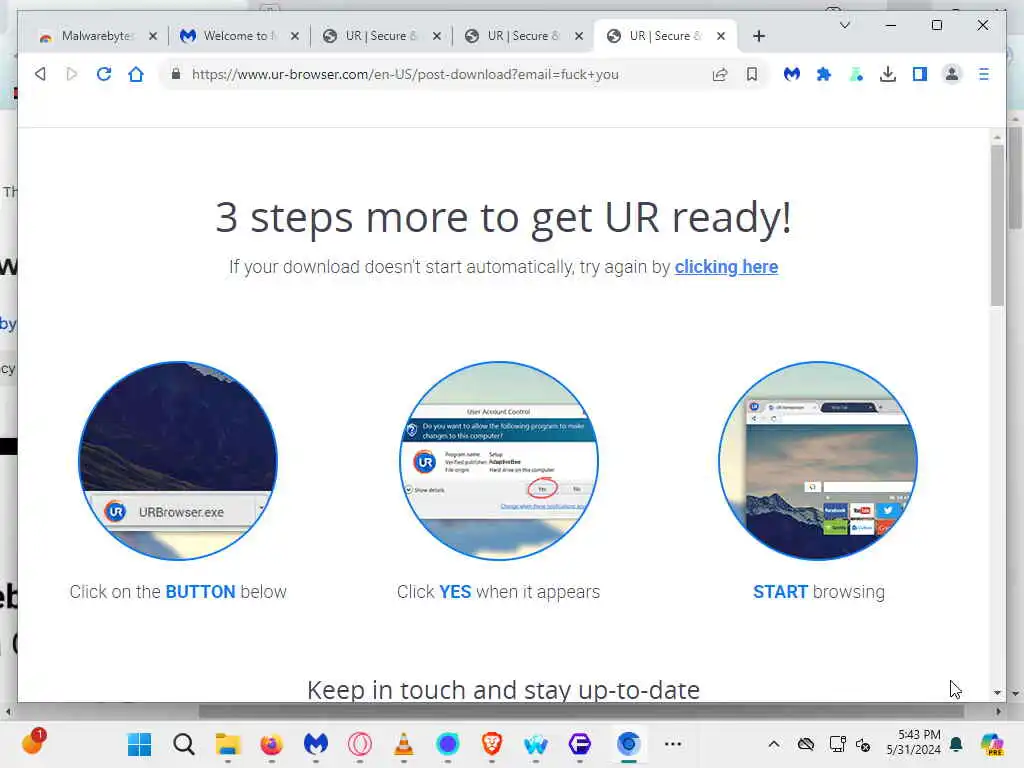1024x768 pixels.
Task: Open the notification bell in the tray
Action: (x=957, y=744)
